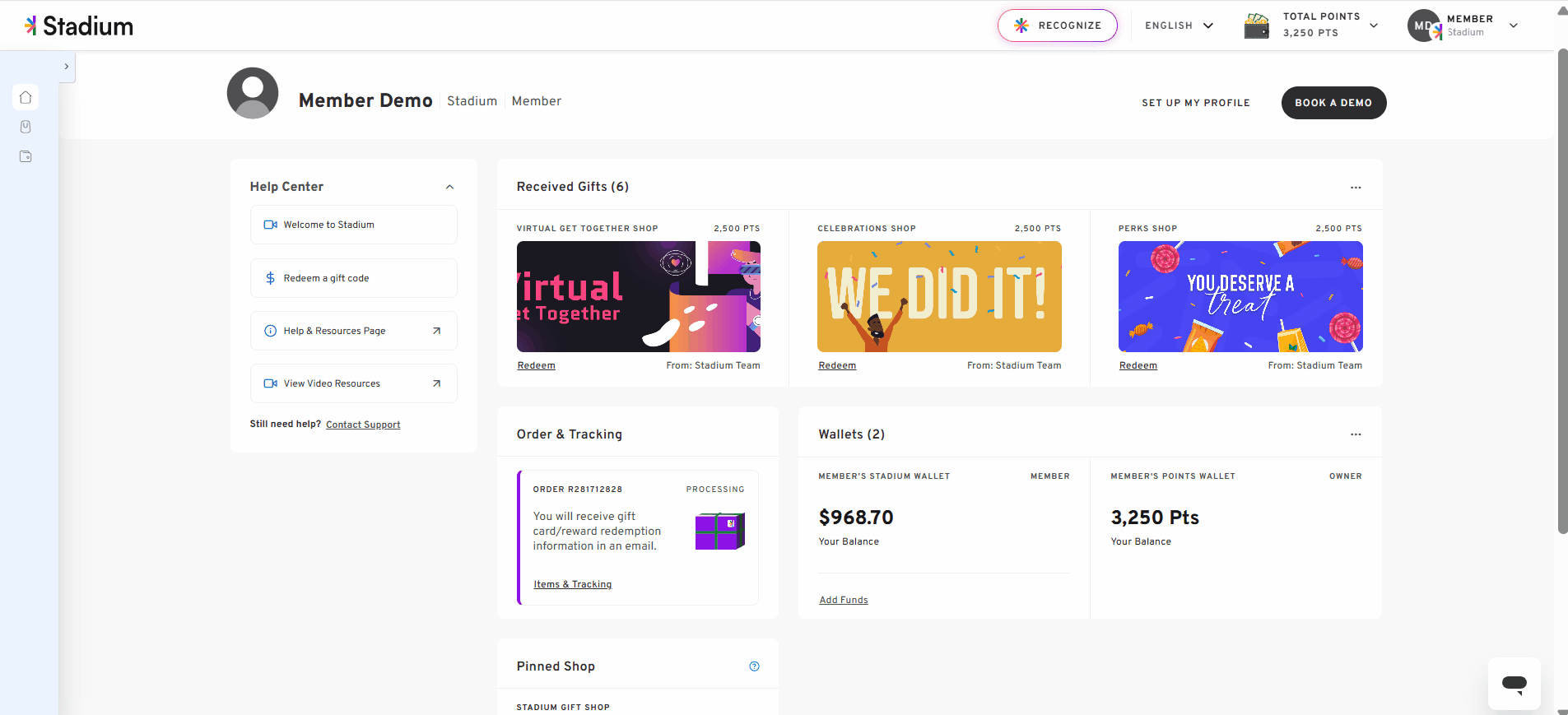Redeem the Celebrations Shop gift
The height and width of the screenshot is (715, 1568).
tap(837, 365)
